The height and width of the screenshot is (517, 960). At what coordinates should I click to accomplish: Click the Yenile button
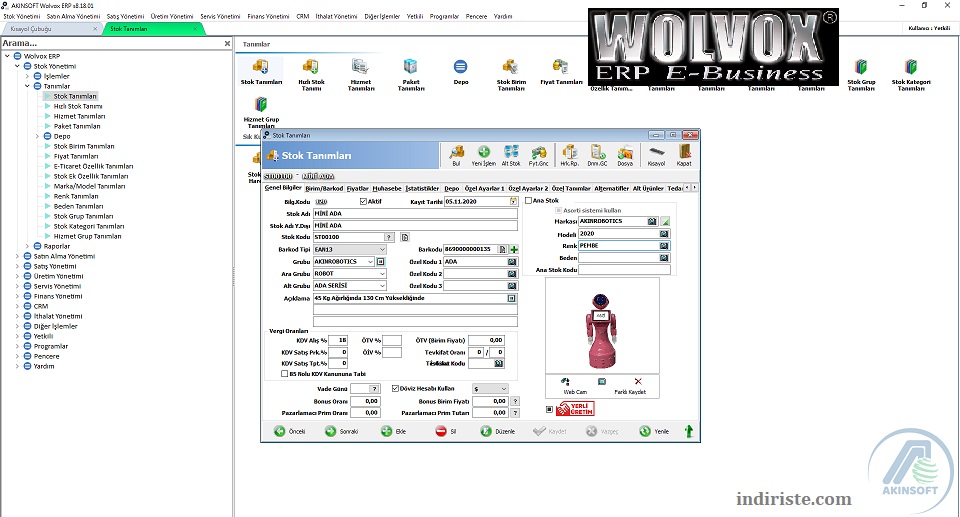point(654,431)
